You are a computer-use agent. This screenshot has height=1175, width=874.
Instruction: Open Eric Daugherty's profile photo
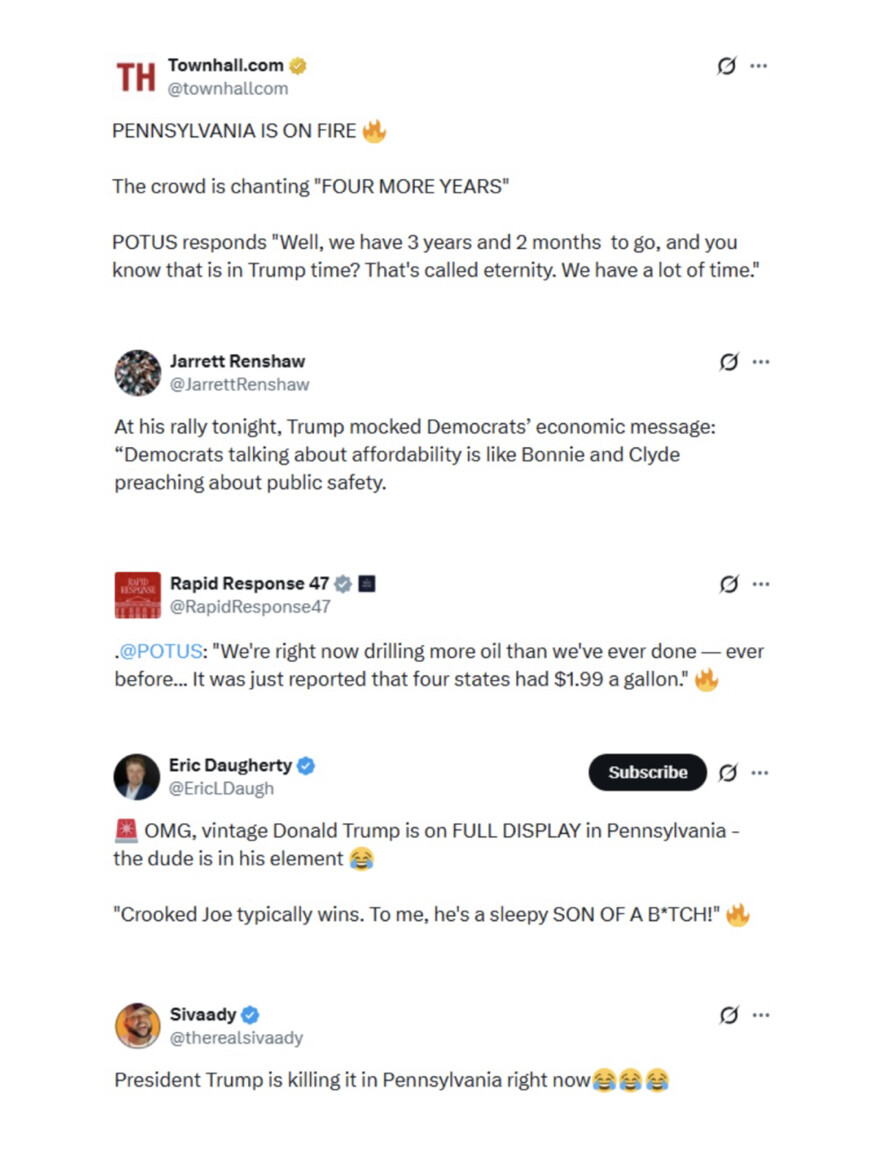pos(137,777)
